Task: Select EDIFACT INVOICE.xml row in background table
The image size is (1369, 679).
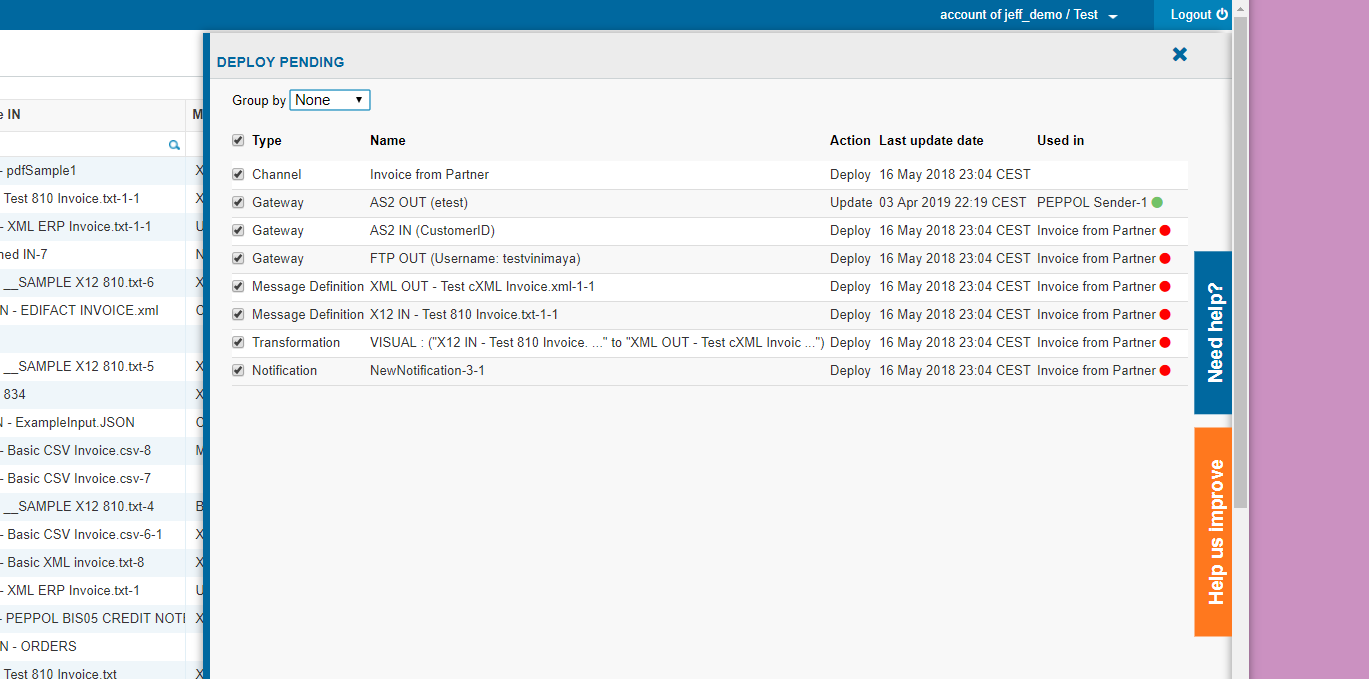Action: (x=92, y=310)
